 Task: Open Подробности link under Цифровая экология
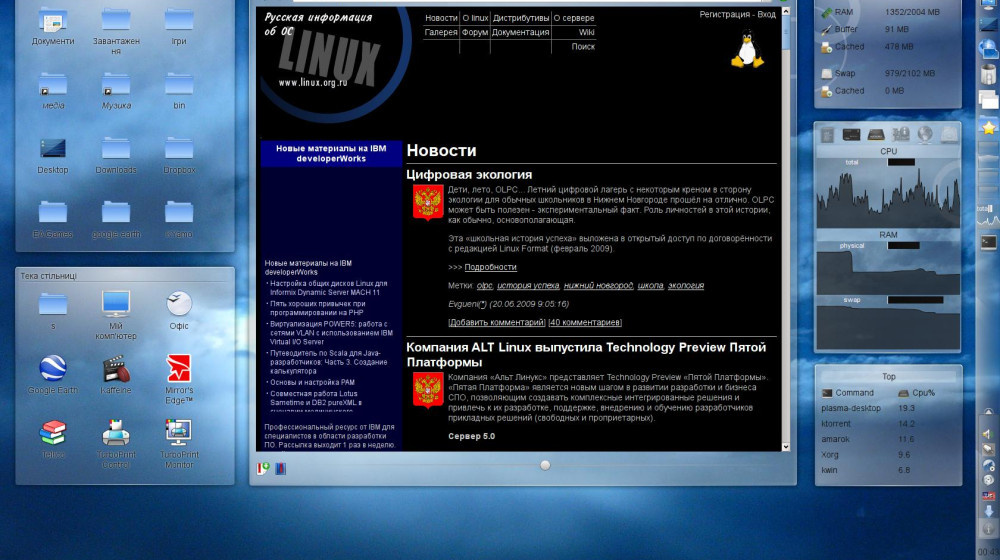[x=490, y=267]
